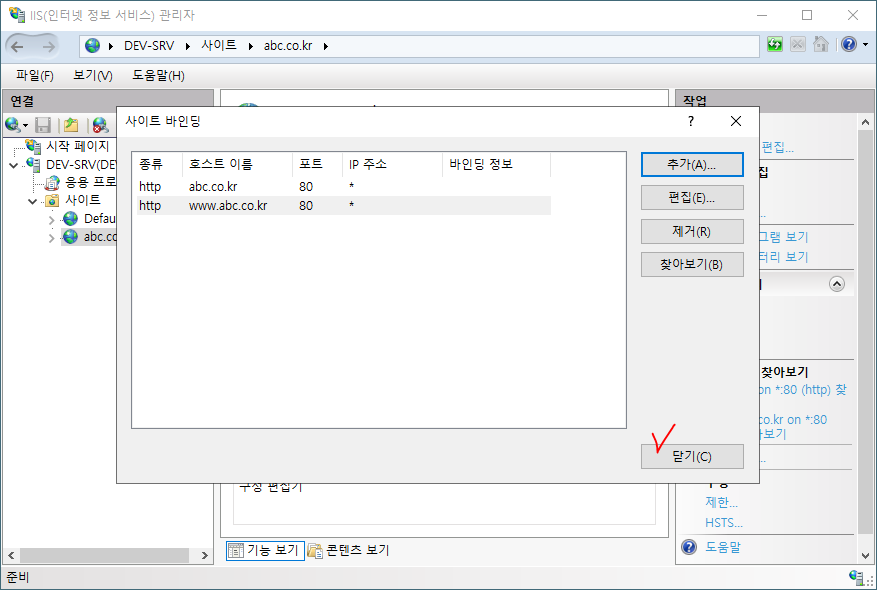Select the abc.co.kr binding row
Image resolution: width=877 pixels, height=590 pixels.
[344, 187]
